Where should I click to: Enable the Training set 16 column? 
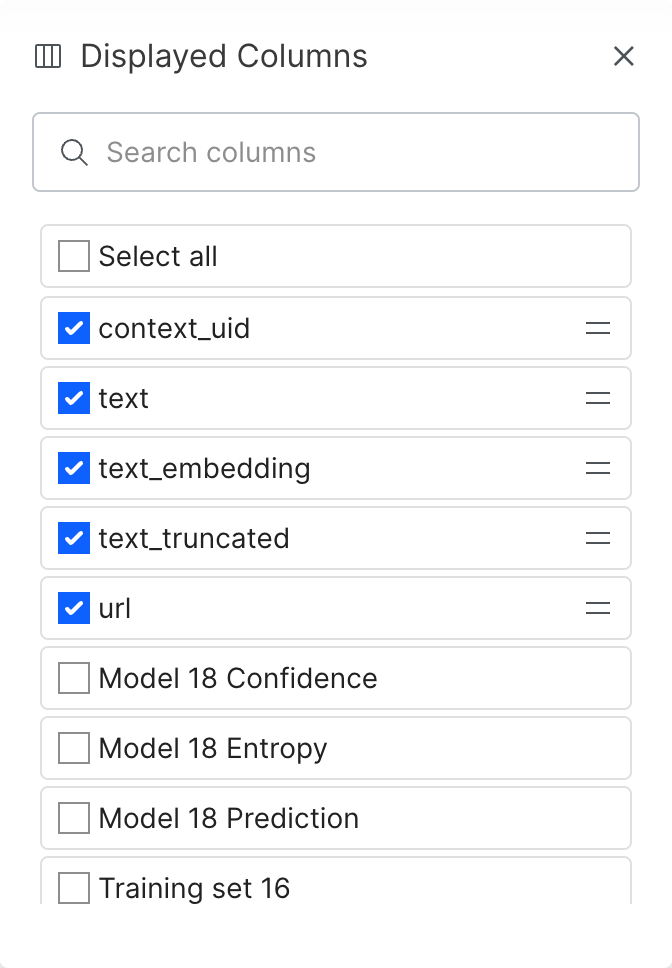74,888
